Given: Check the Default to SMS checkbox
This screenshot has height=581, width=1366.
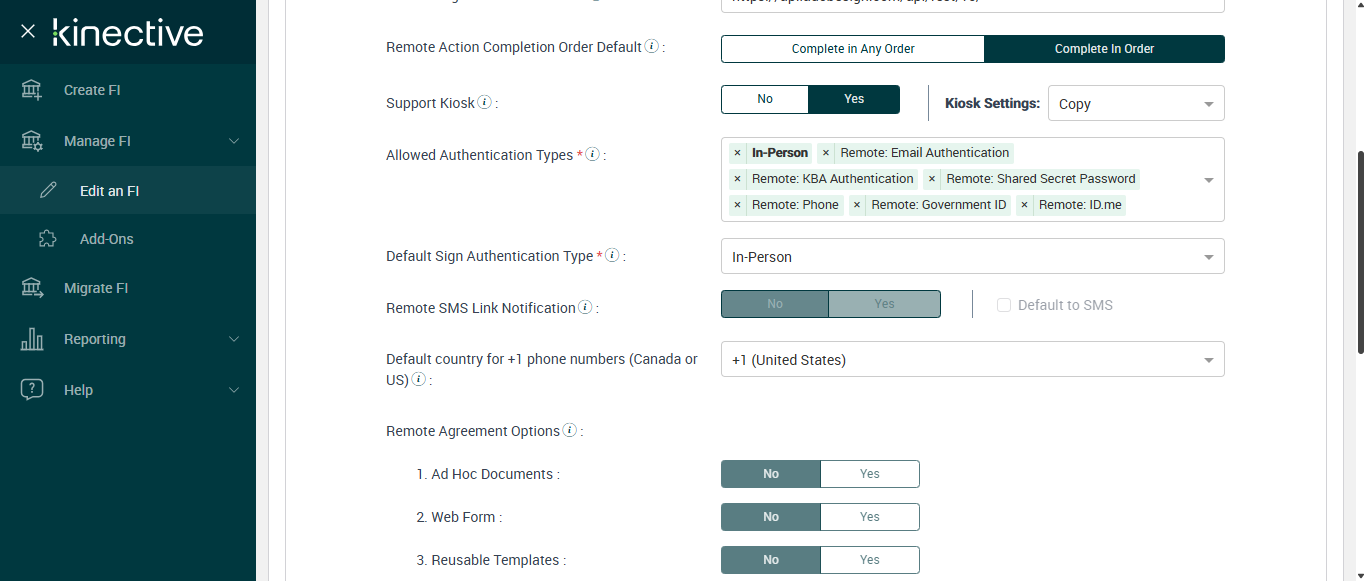Looking at the screenshot, I should click(1004, 305).
